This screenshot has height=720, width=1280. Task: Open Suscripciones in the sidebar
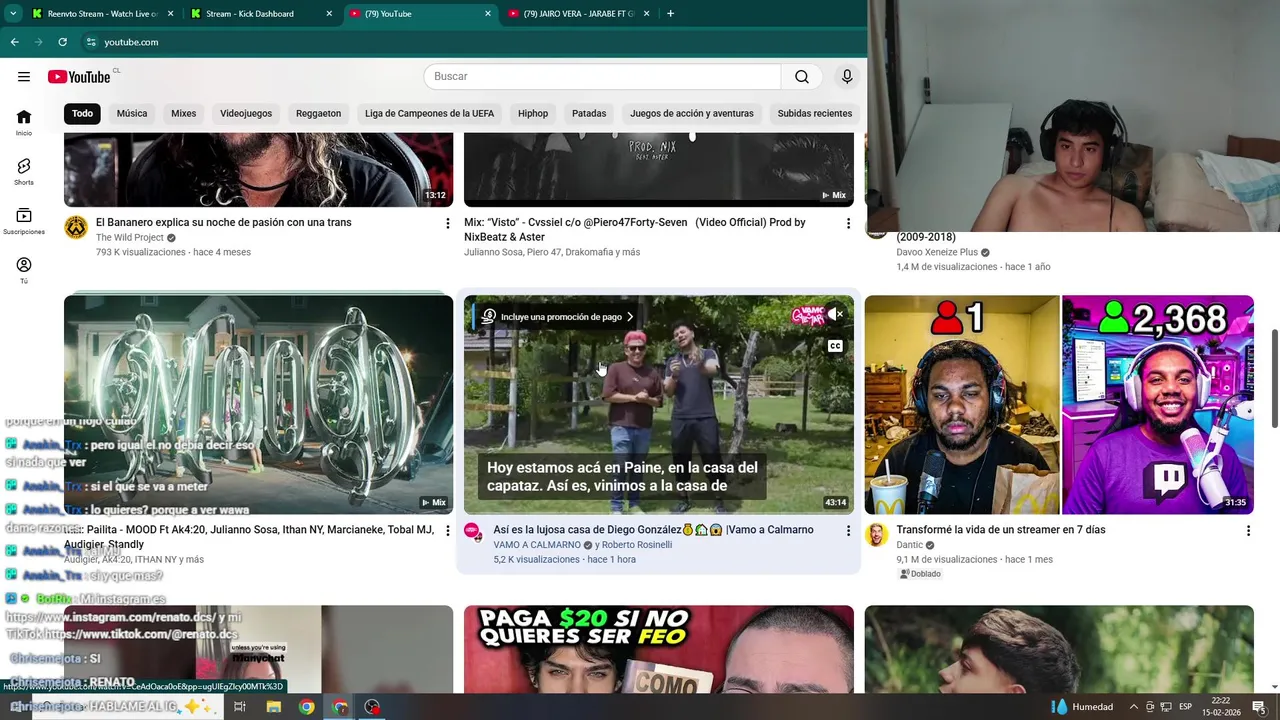pyautogui.click(x=24, y=221)
